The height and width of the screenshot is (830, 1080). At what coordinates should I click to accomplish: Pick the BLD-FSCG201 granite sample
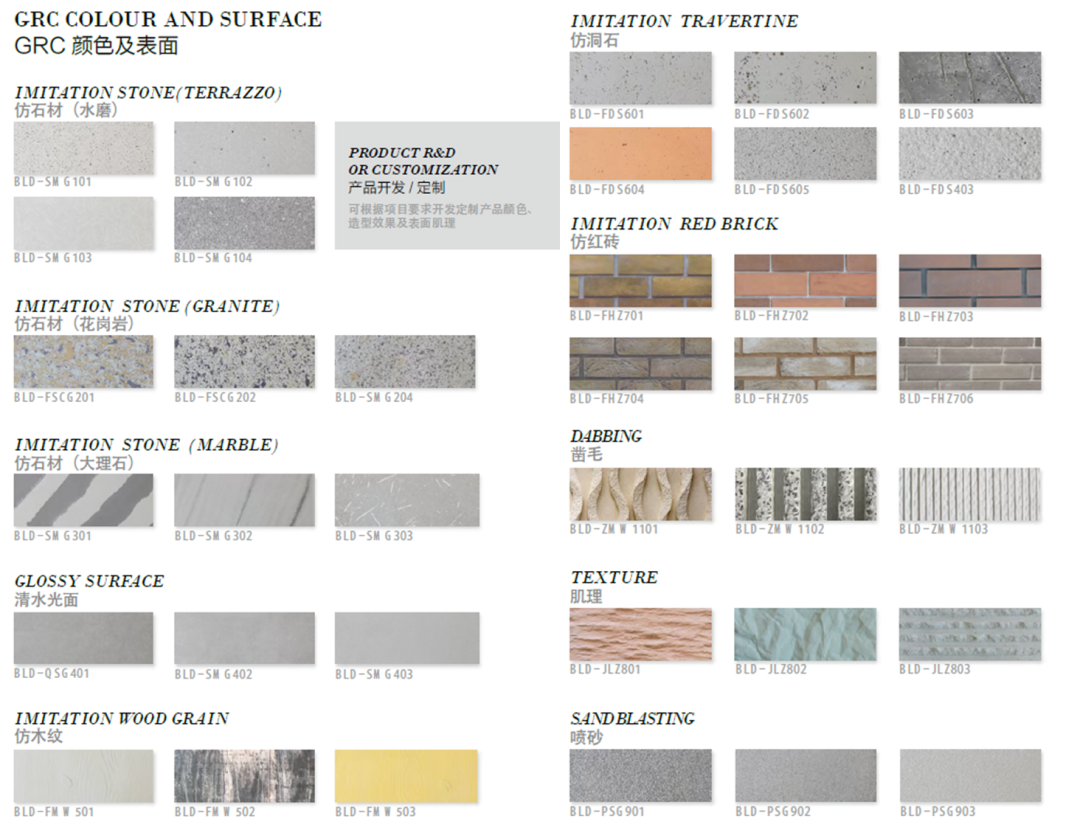pos(84,361)
